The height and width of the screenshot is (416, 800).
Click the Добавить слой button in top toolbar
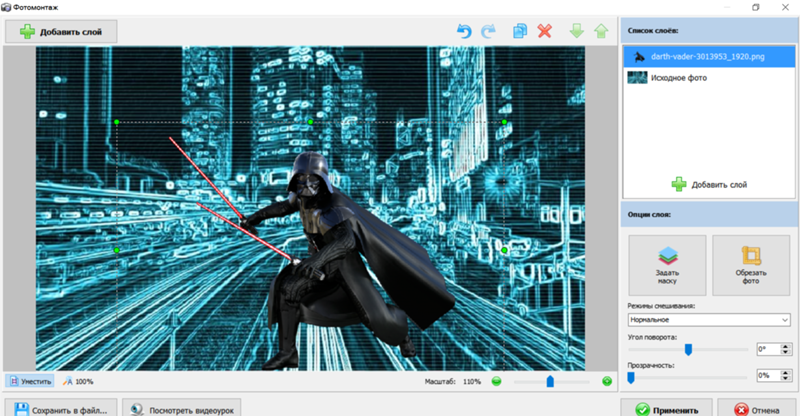61,32
